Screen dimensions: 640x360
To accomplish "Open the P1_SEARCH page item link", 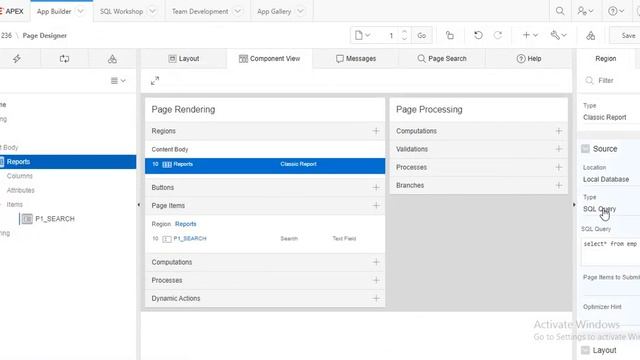I will point(190,238).
